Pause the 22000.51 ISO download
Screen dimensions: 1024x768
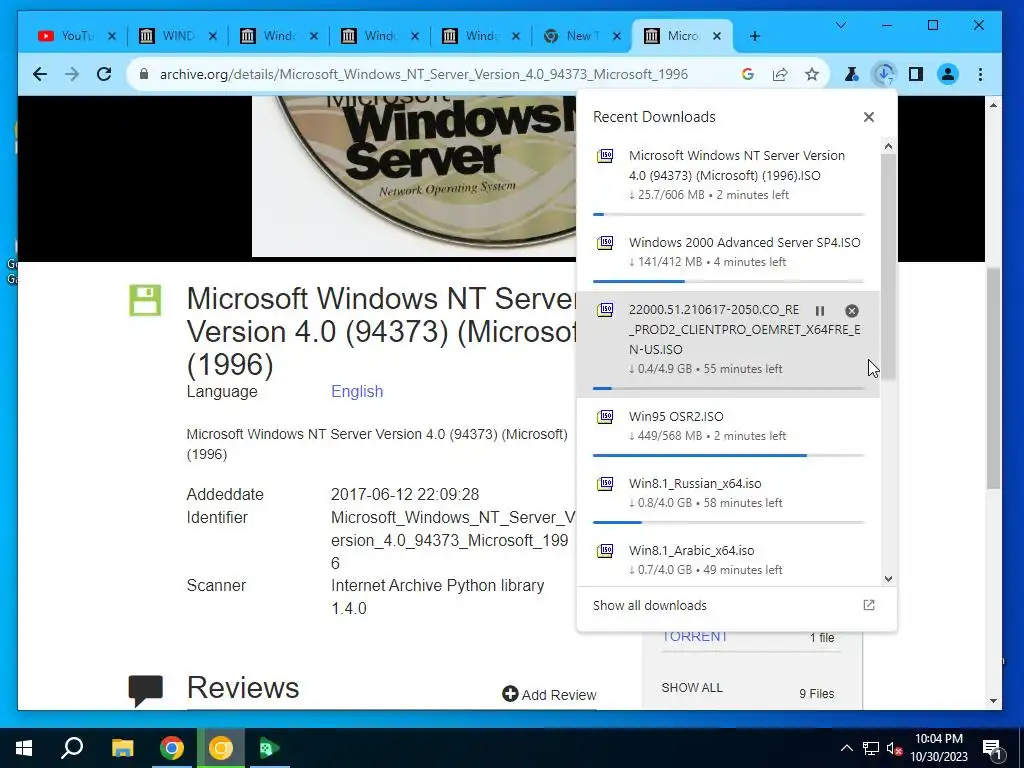click(820, 311)
